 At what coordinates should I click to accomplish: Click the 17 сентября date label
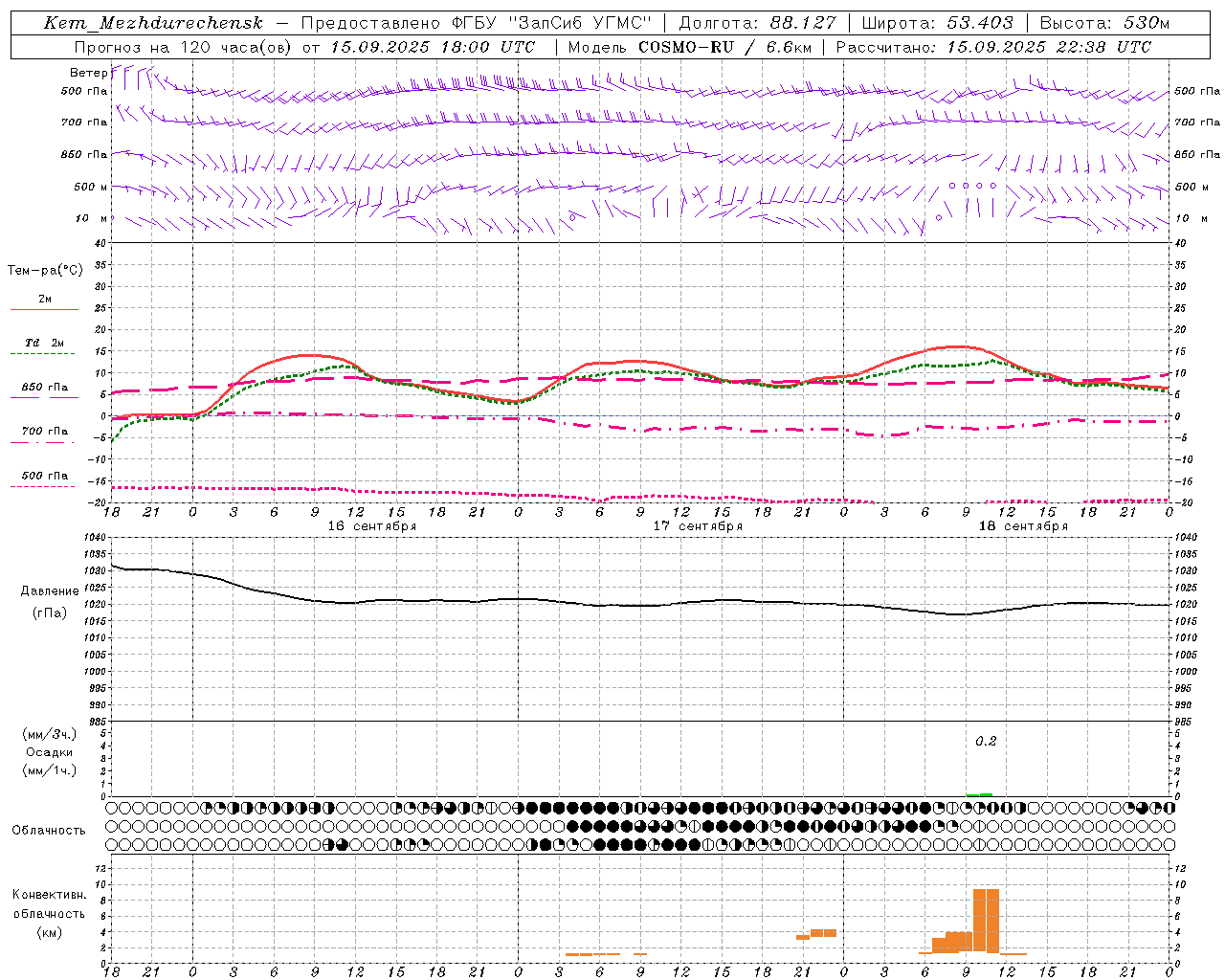point(698,526)
